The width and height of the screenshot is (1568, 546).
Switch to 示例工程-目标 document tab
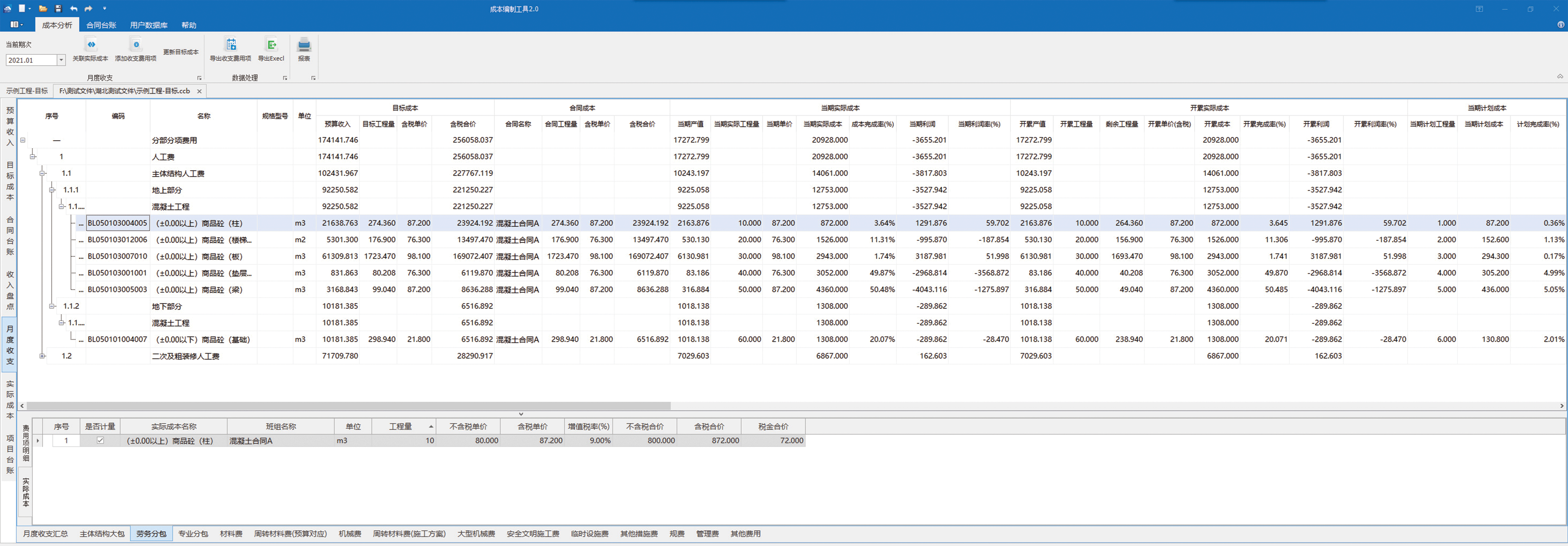pos(27,91)
